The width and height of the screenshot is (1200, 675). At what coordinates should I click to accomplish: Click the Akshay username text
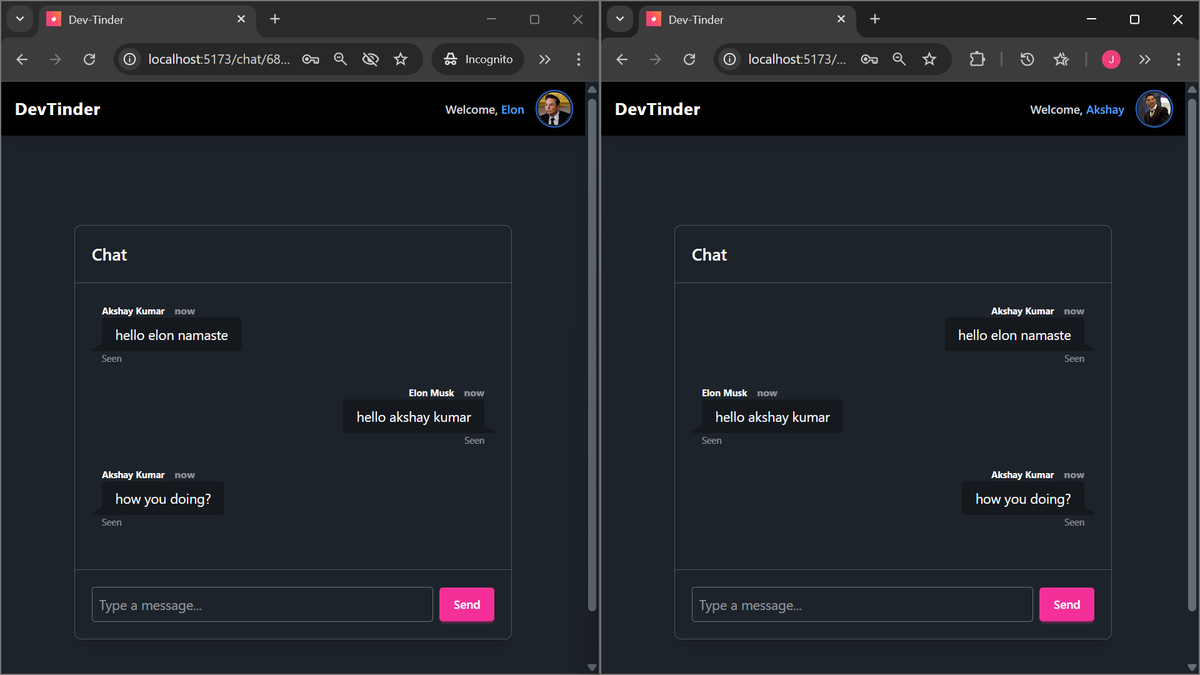point(1105,110)
